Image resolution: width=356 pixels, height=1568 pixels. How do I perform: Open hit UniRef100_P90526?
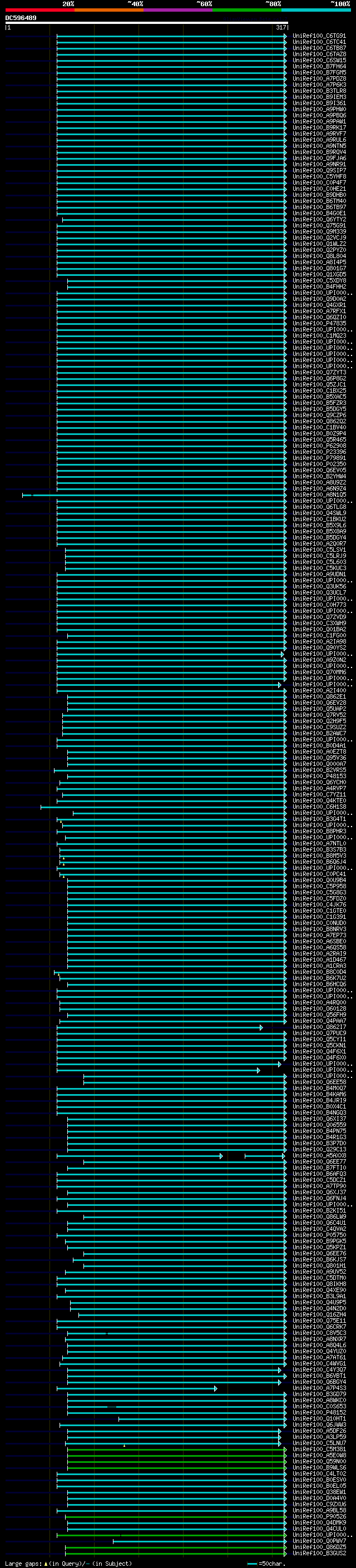pyautogui.click(x=319, y=1516)
